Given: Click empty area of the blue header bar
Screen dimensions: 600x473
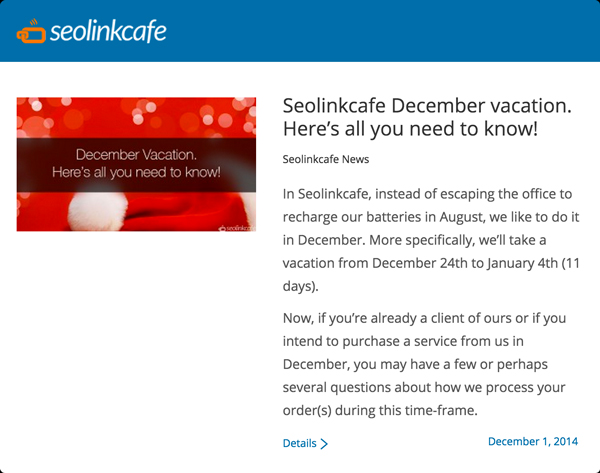Looking at the screenshot, I should [383, 31].
